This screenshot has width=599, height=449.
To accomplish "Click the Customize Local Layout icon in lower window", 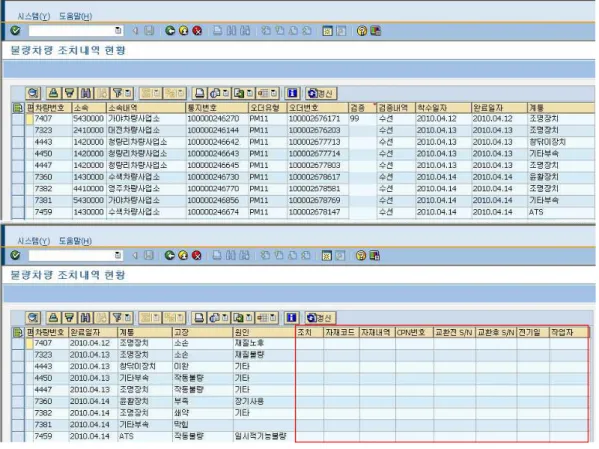I will pyautogui.click(x=375, y=255).
